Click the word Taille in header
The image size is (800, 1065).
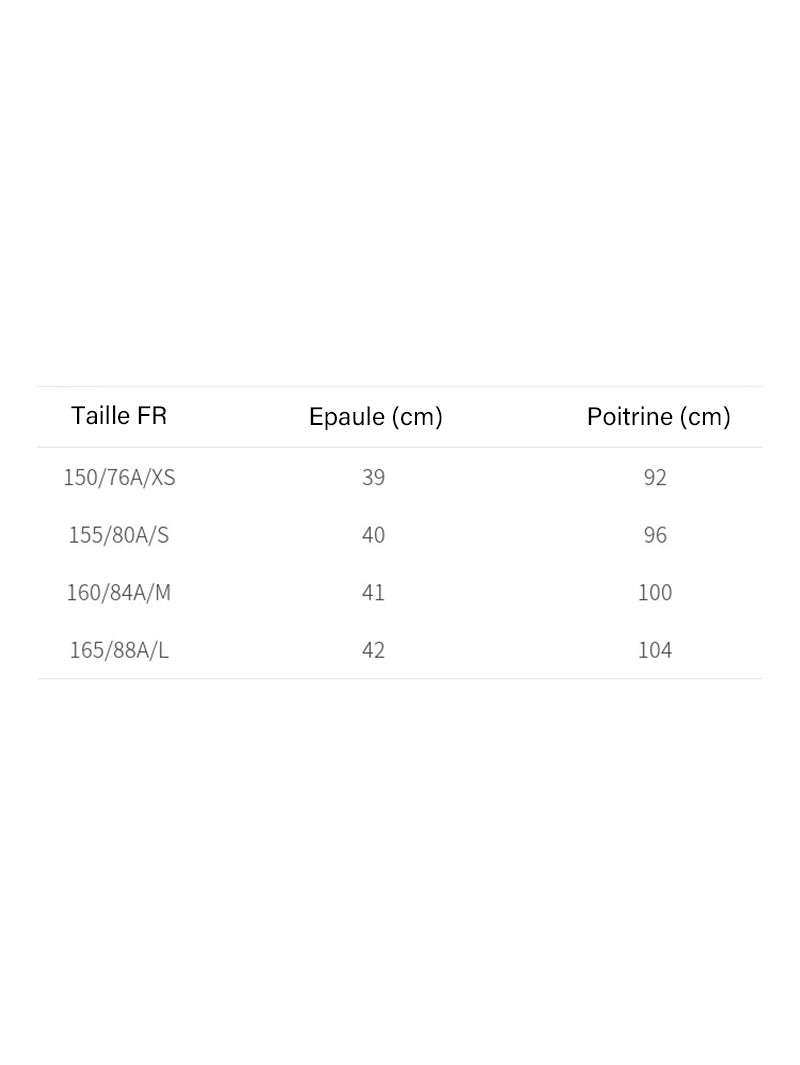tap(101, 416)
